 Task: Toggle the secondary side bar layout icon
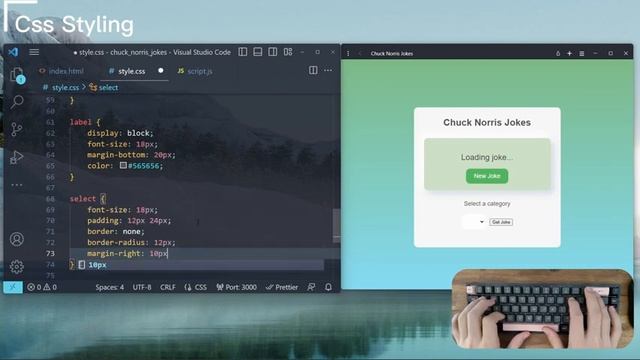pos(273,52)
